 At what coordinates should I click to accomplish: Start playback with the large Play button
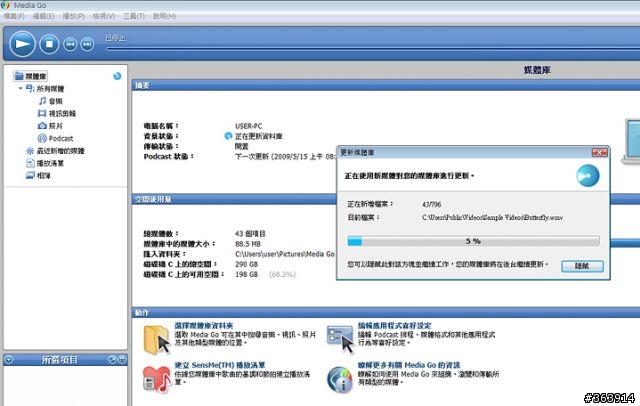click(22, 44)
